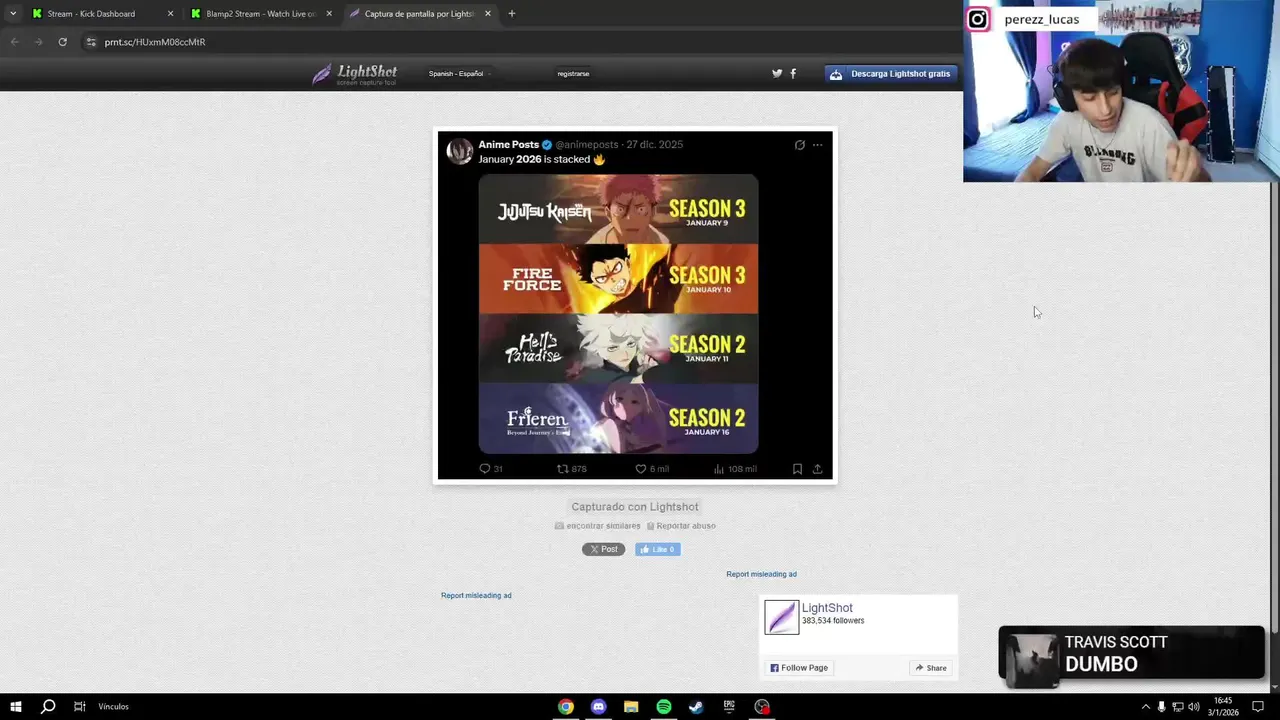Close the Stream - Kick Dashboard tab

tap(170, 14)
